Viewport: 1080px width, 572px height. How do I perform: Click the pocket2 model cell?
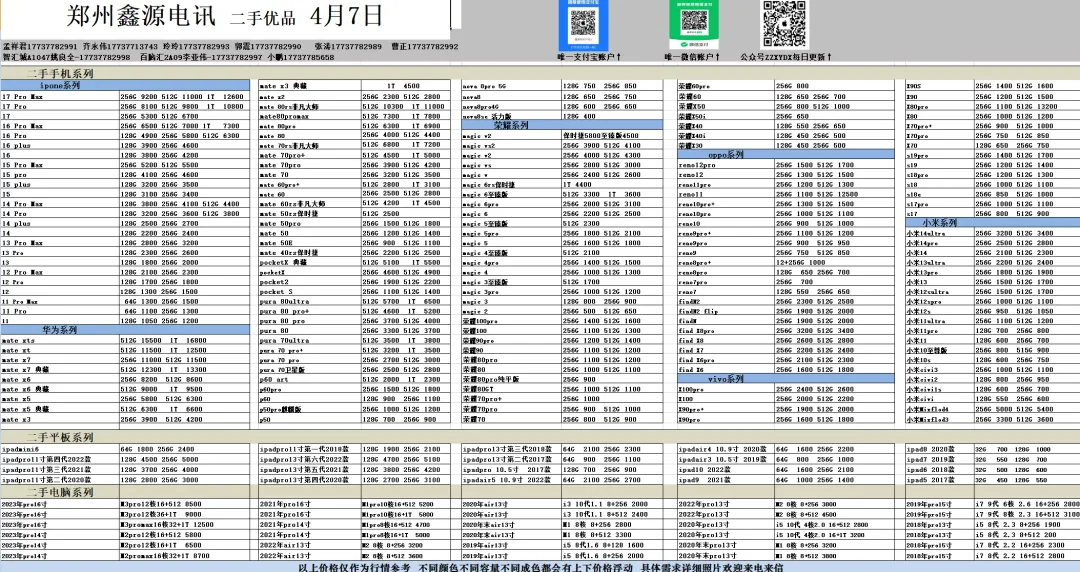(x=310, y=282)
